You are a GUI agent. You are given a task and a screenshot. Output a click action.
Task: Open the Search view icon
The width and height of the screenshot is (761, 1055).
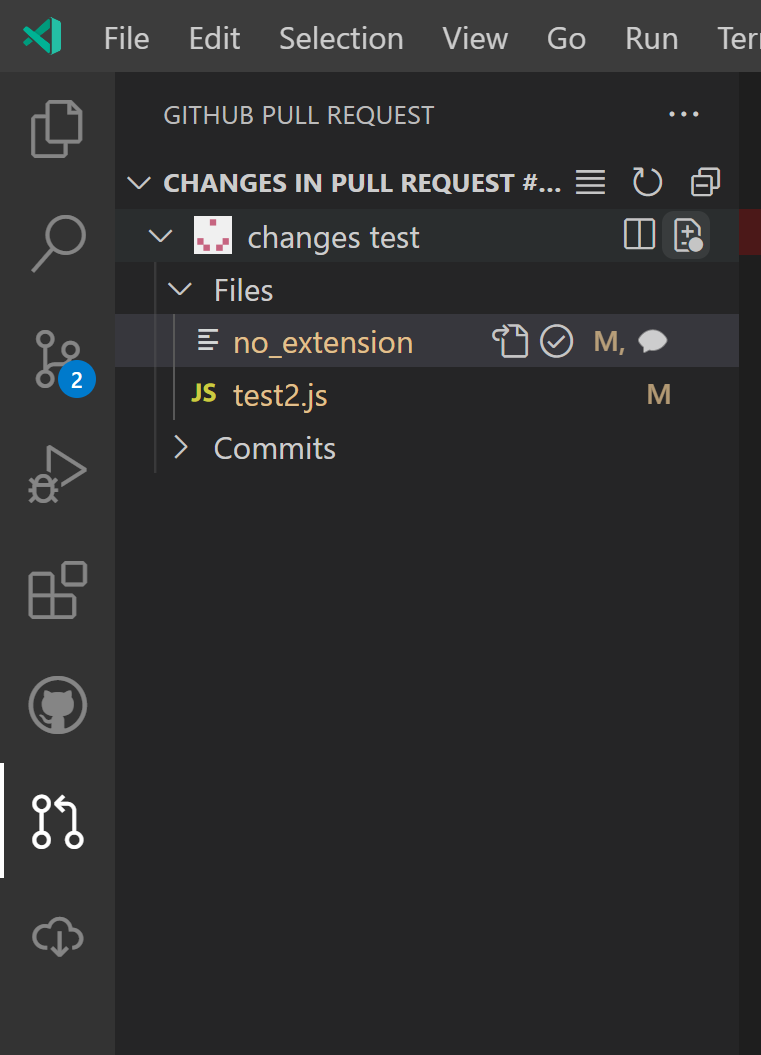[57, 243]
